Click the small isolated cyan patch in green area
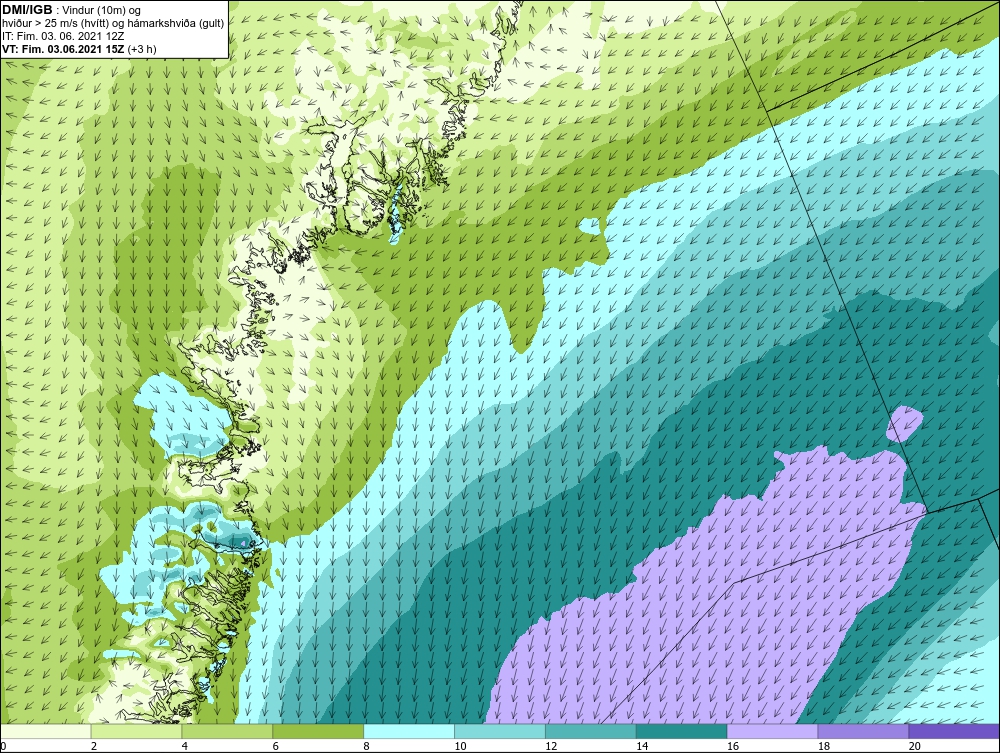Viewport: 1000px width, 753px height. [590, 225]
